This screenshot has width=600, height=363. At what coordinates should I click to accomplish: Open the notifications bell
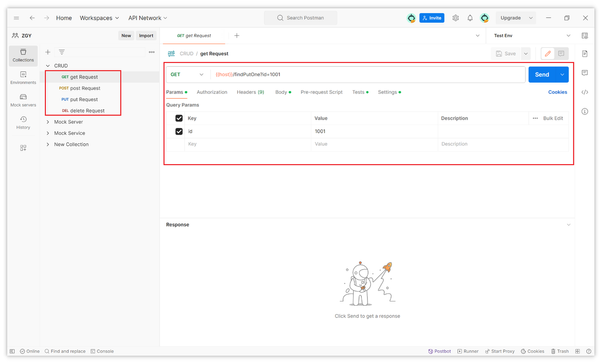point(470,18)
